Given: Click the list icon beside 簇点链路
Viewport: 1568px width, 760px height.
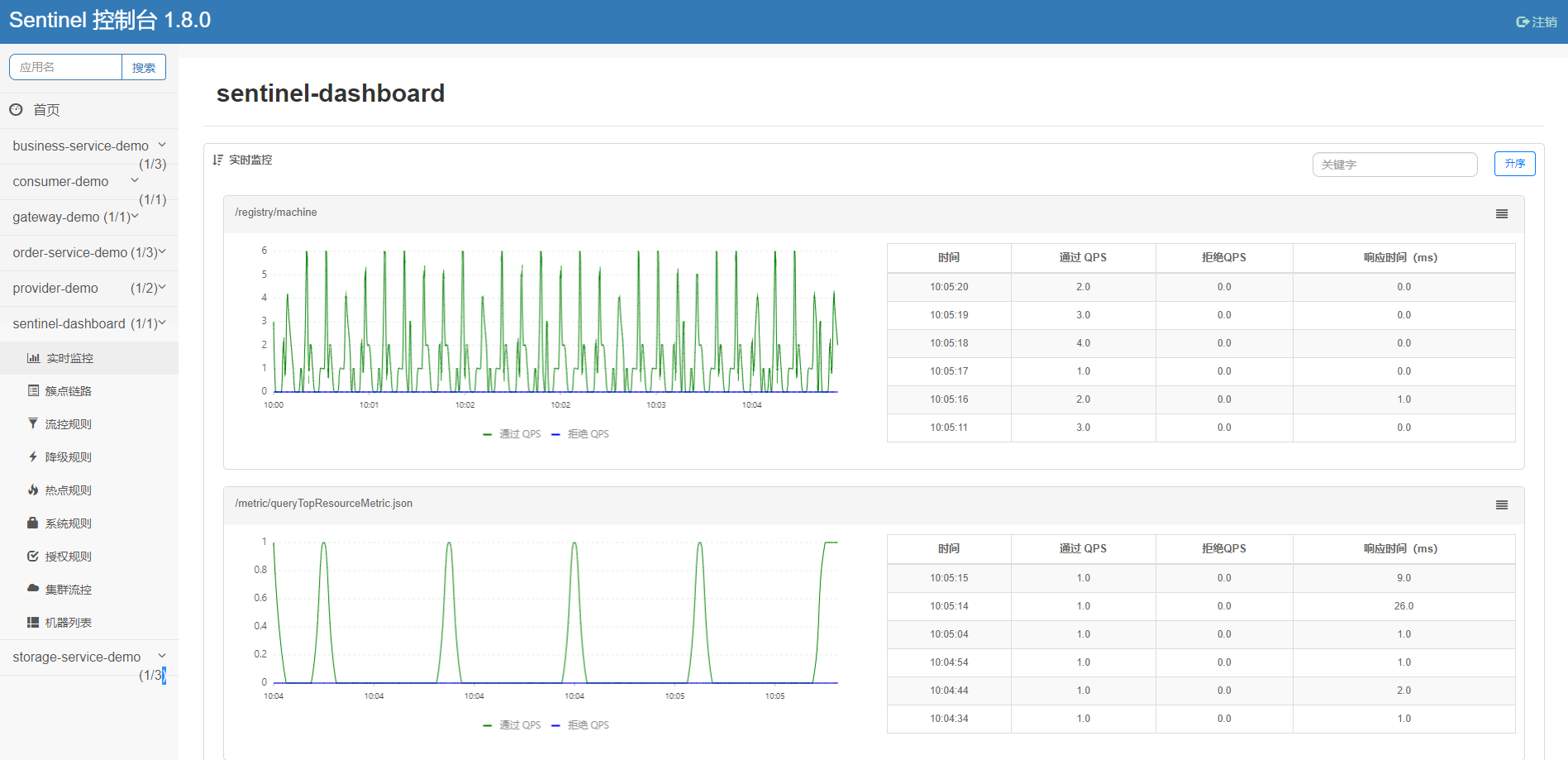Looking at the screenshot, I should point(33,390).
